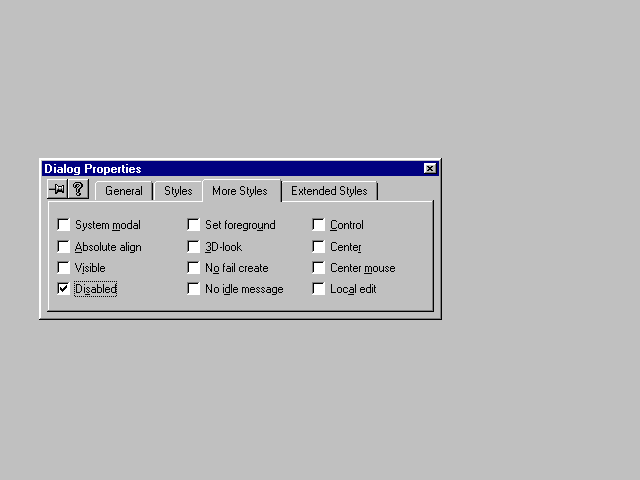Turn on No fail create
The width and height of the screenshot is (640, 480).
pos(194,268)
